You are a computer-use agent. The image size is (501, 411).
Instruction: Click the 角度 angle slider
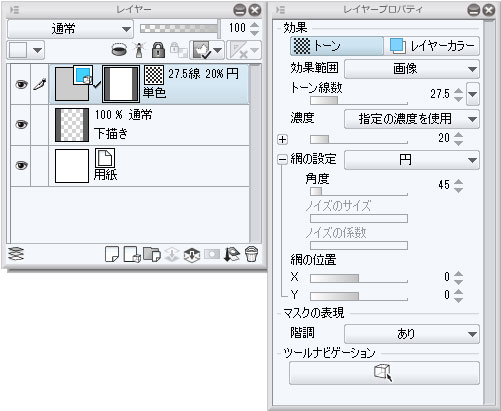coord(359,191)
